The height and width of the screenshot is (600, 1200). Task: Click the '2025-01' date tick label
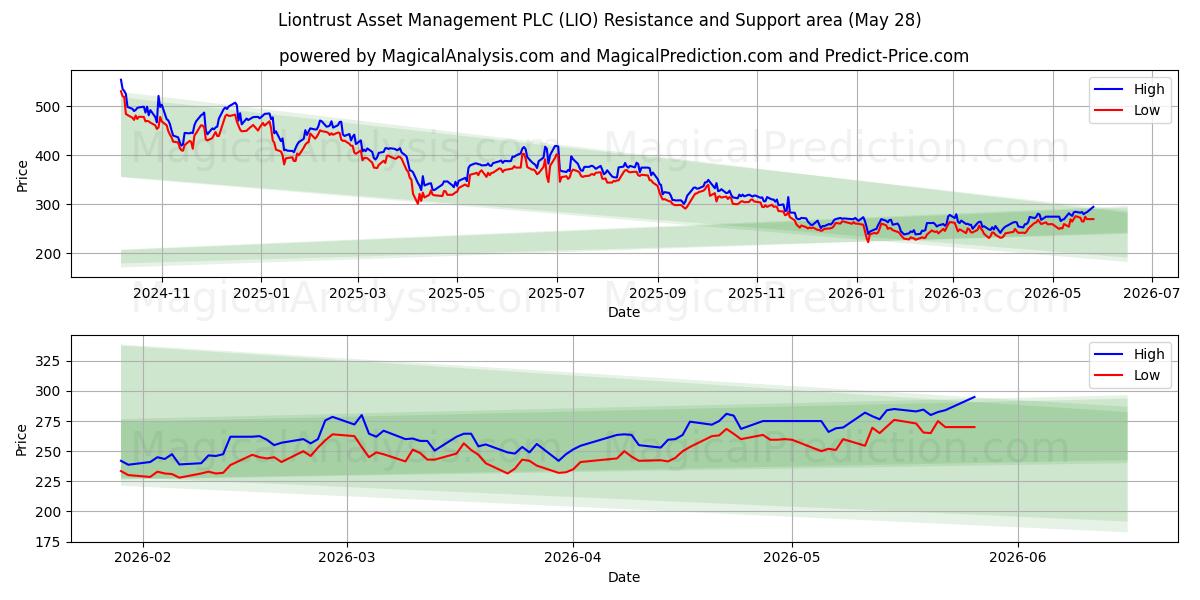point(261,294)
